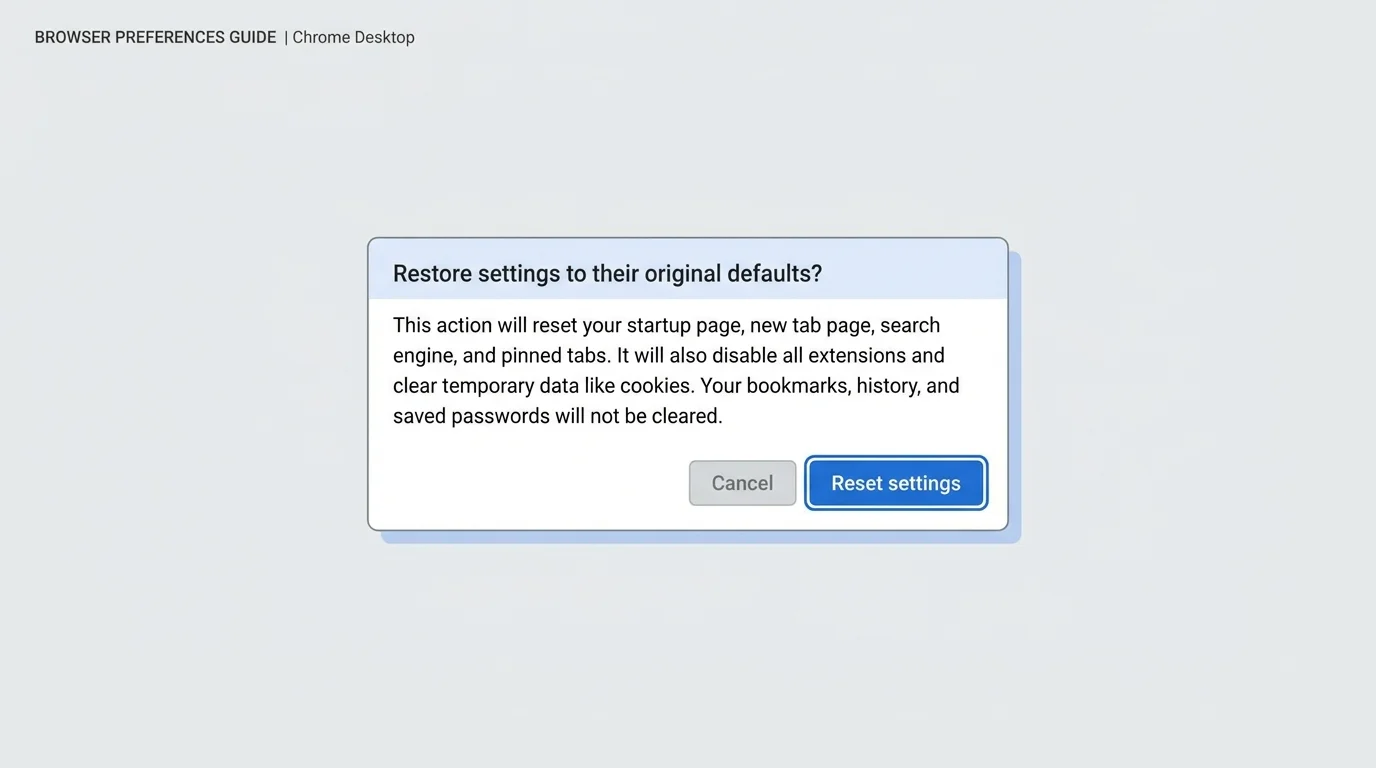Click the Reset settings button
This screenshot has width=1376, height=768.
[896, 483]
